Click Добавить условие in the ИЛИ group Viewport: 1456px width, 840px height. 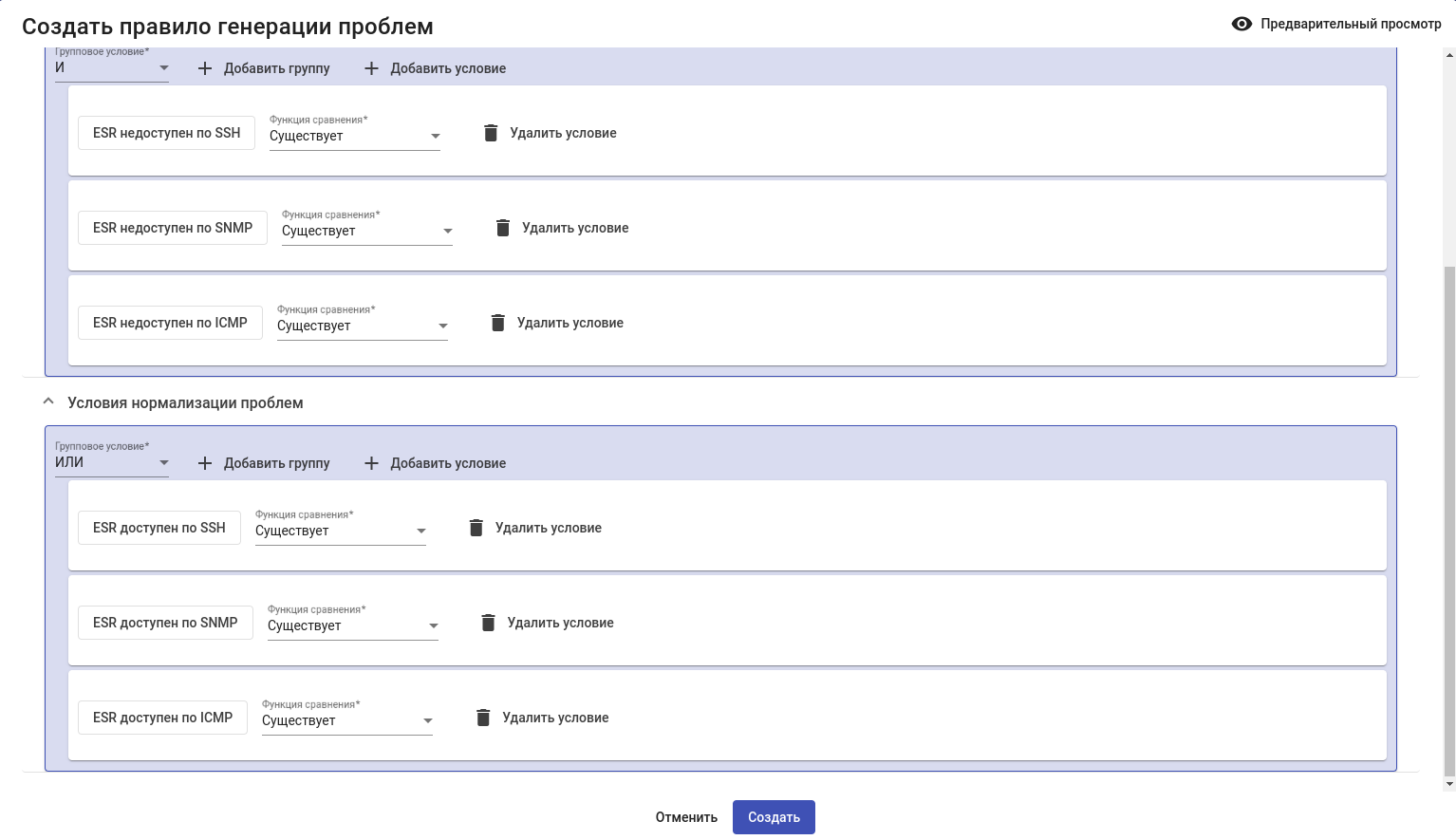pos(447,463)
